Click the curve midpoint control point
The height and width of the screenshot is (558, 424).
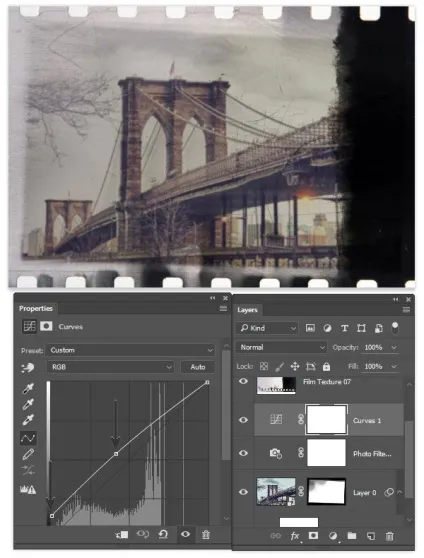pos(116,454)
